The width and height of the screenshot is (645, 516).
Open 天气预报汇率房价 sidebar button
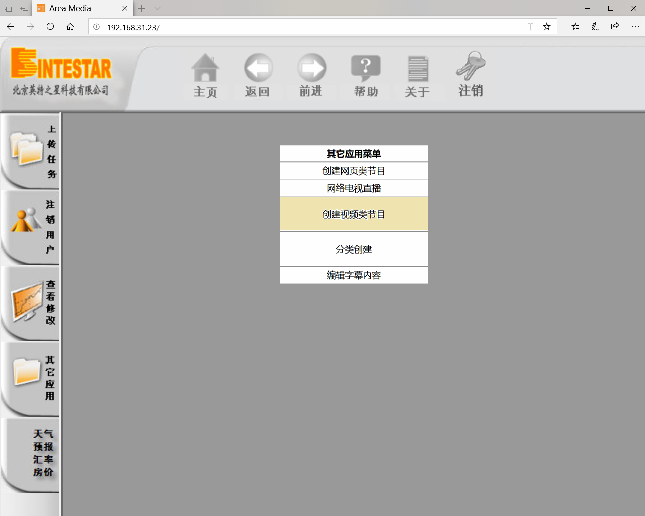(30, 454)
